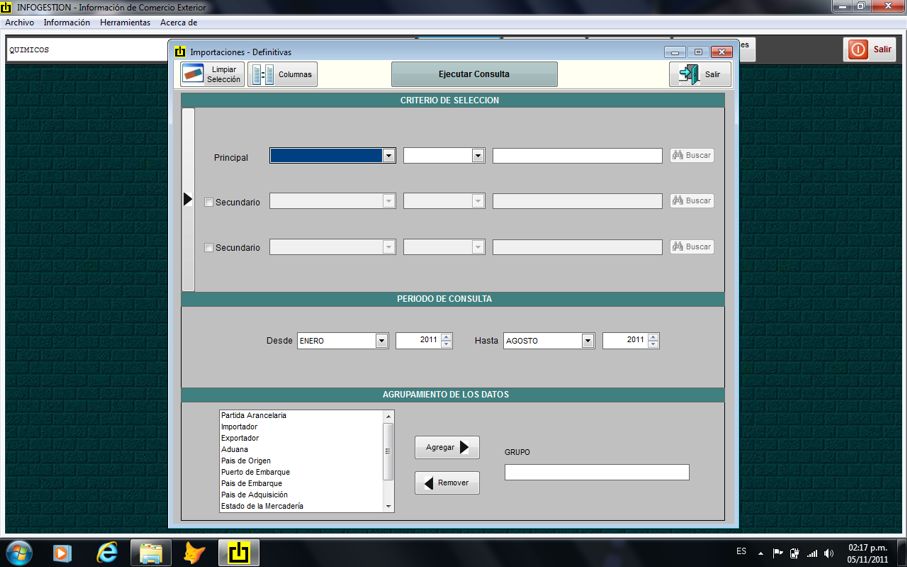
Task: Enable the second Secundario checkbox
Action: click(209, 248)
